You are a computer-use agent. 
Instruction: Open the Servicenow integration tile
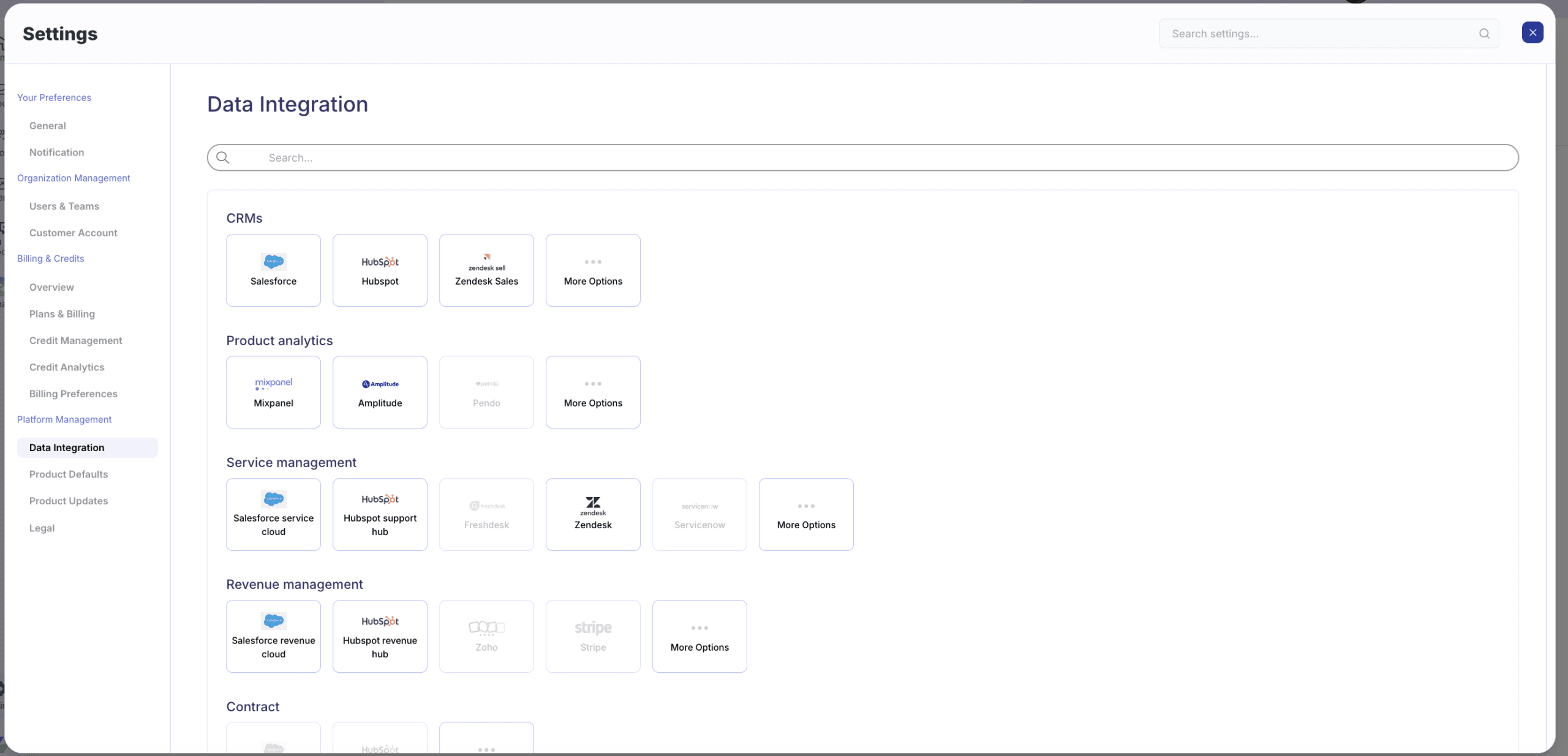pyautogui.click(x=699, y=514)
